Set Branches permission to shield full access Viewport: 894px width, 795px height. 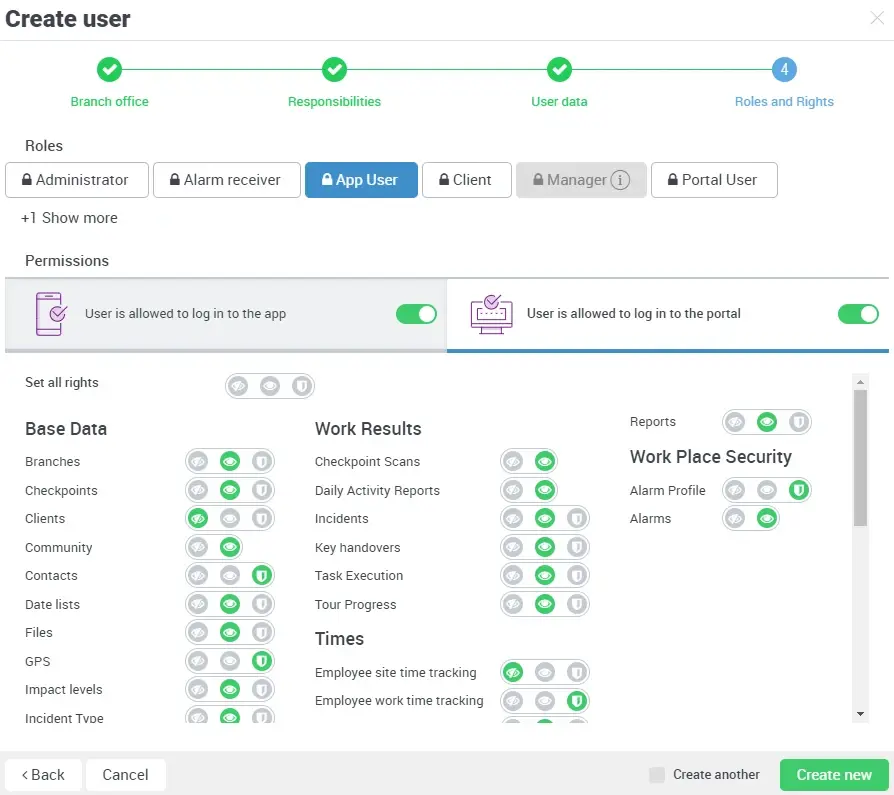(261, 462)
